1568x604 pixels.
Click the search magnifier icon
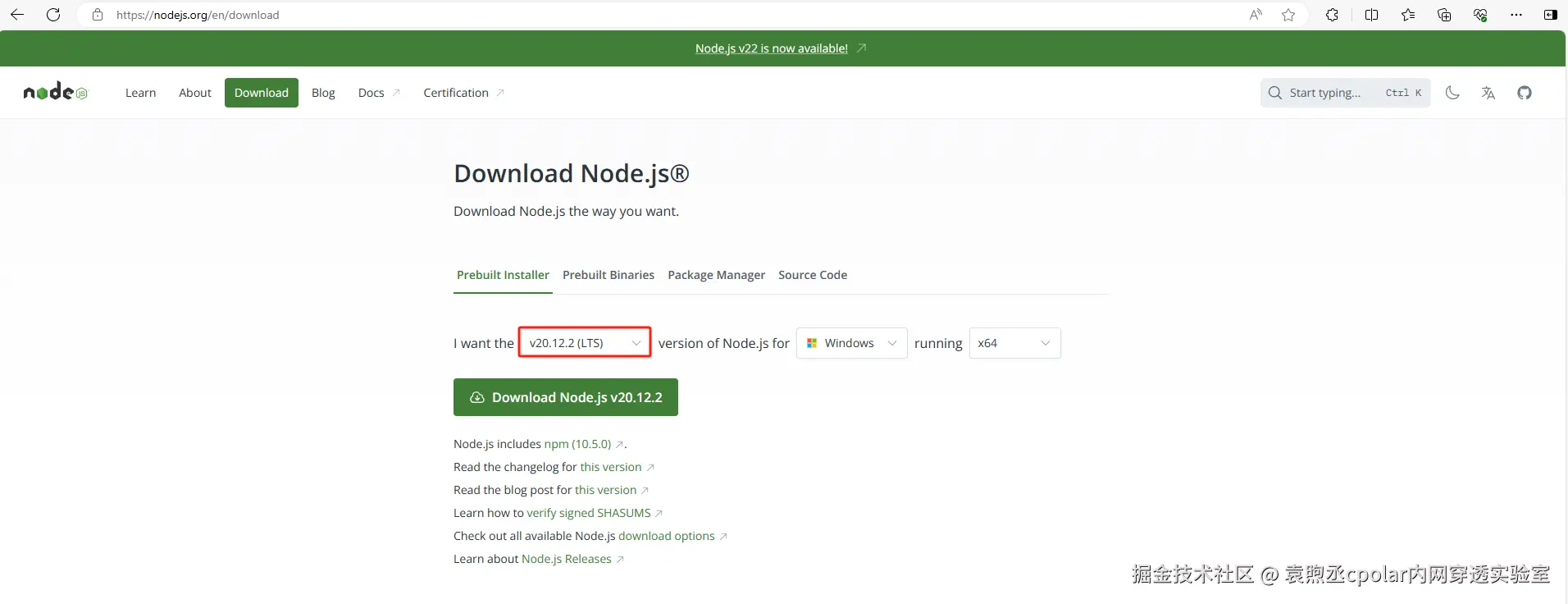coord(1275,93)
